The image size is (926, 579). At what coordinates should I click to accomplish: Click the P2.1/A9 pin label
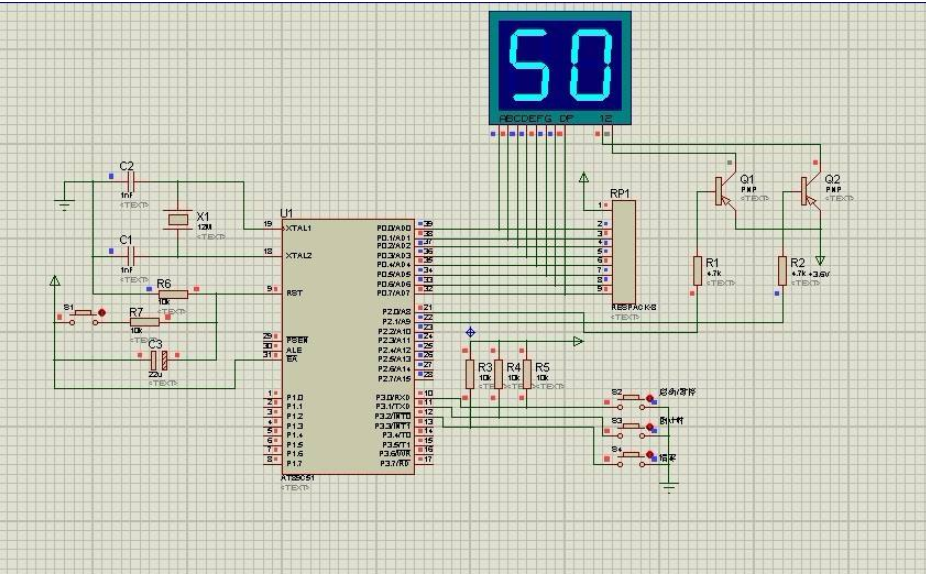point(396,321)
